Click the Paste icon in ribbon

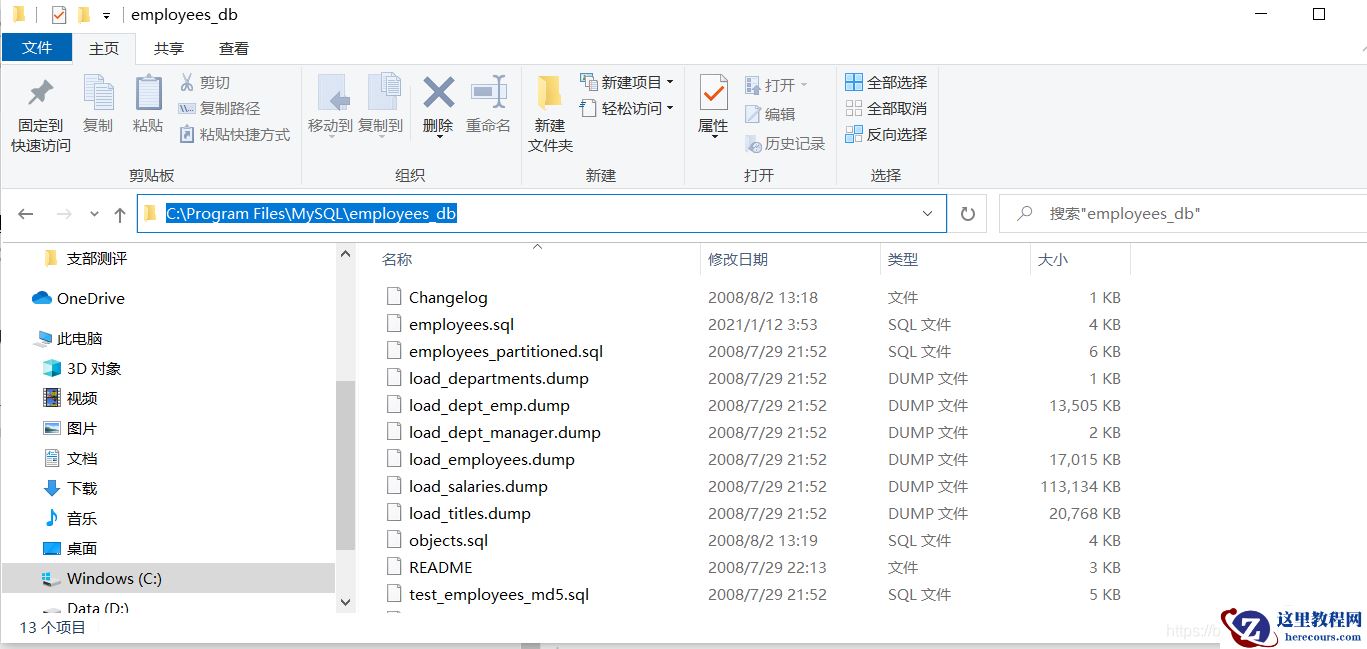point(148,95)
